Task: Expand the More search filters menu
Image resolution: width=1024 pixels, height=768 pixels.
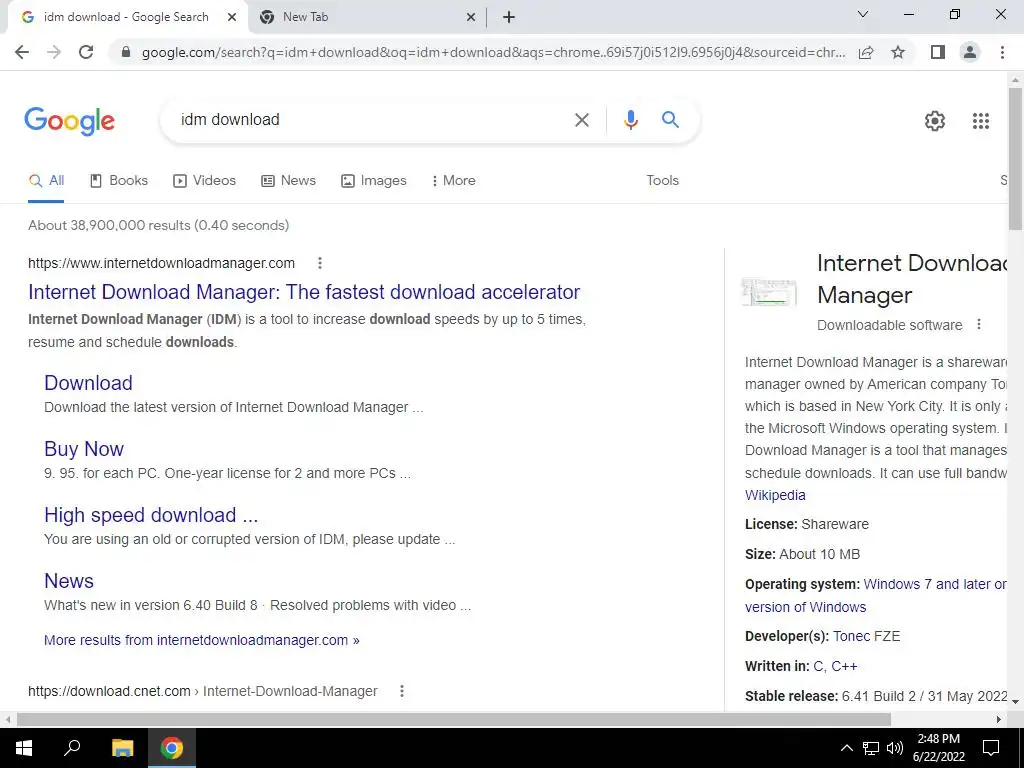Action: pyautogui.click(x=453, y=180)
